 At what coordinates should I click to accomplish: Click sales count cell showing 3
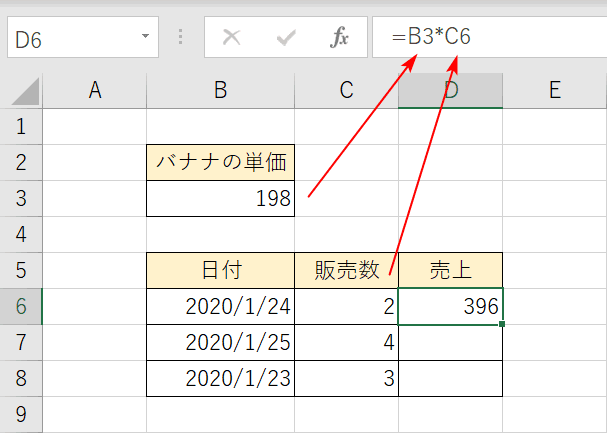click(x=346, y=378)
